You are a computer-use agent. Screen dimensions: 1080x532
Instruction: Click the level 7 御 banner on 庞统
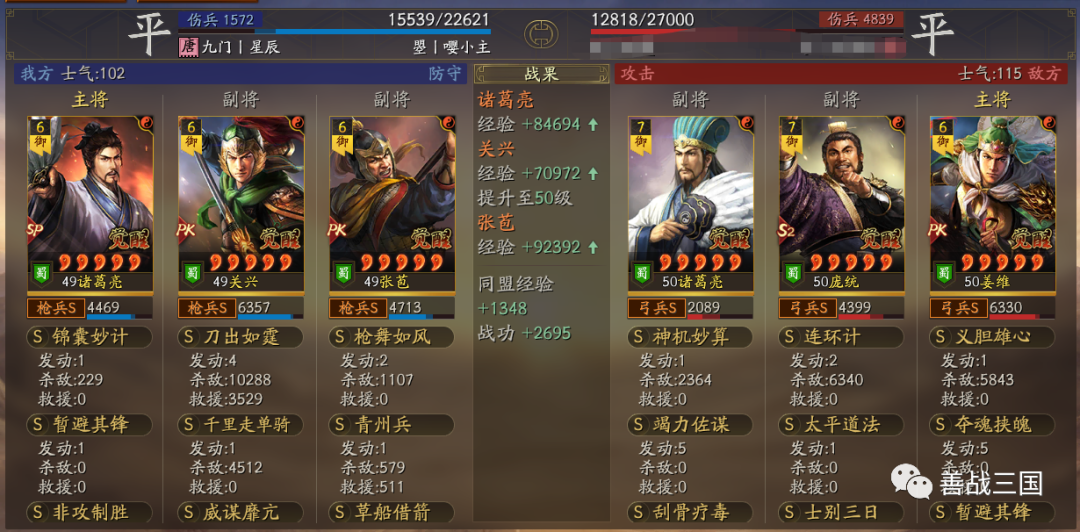click(x=792, y=134)
